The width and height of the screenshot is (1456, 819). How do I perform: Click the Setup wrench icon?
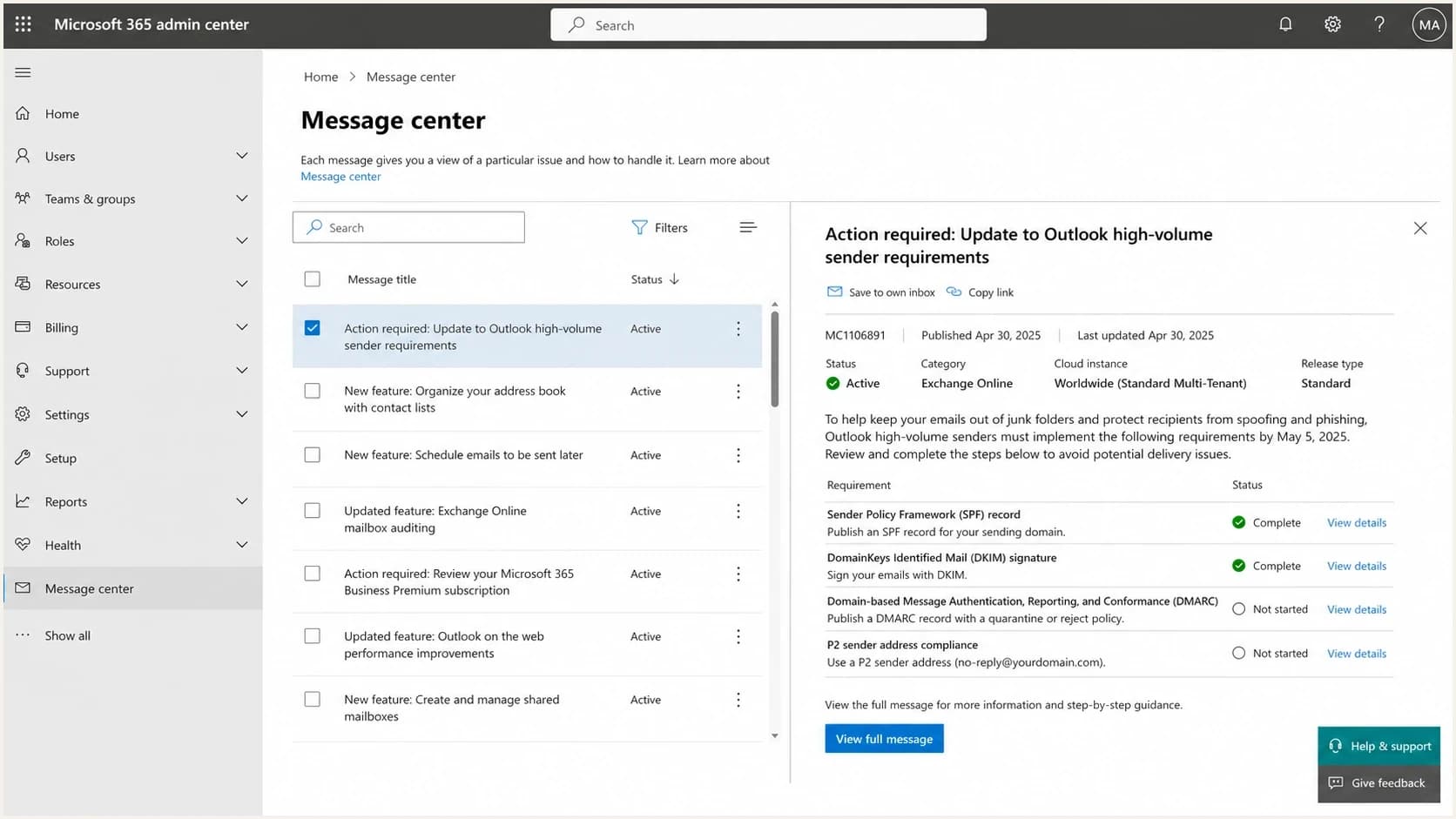(24, 458)
